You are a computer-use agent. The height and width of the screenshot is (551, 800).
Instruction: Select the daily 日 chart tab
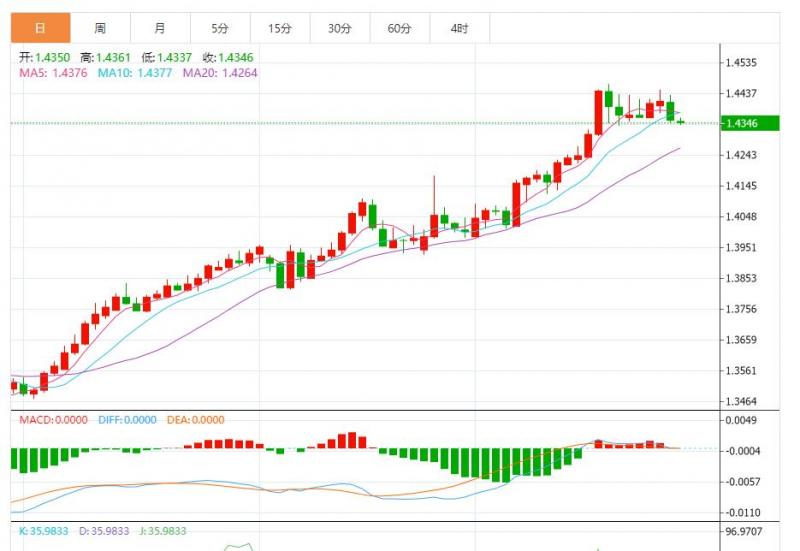point(40,28)
